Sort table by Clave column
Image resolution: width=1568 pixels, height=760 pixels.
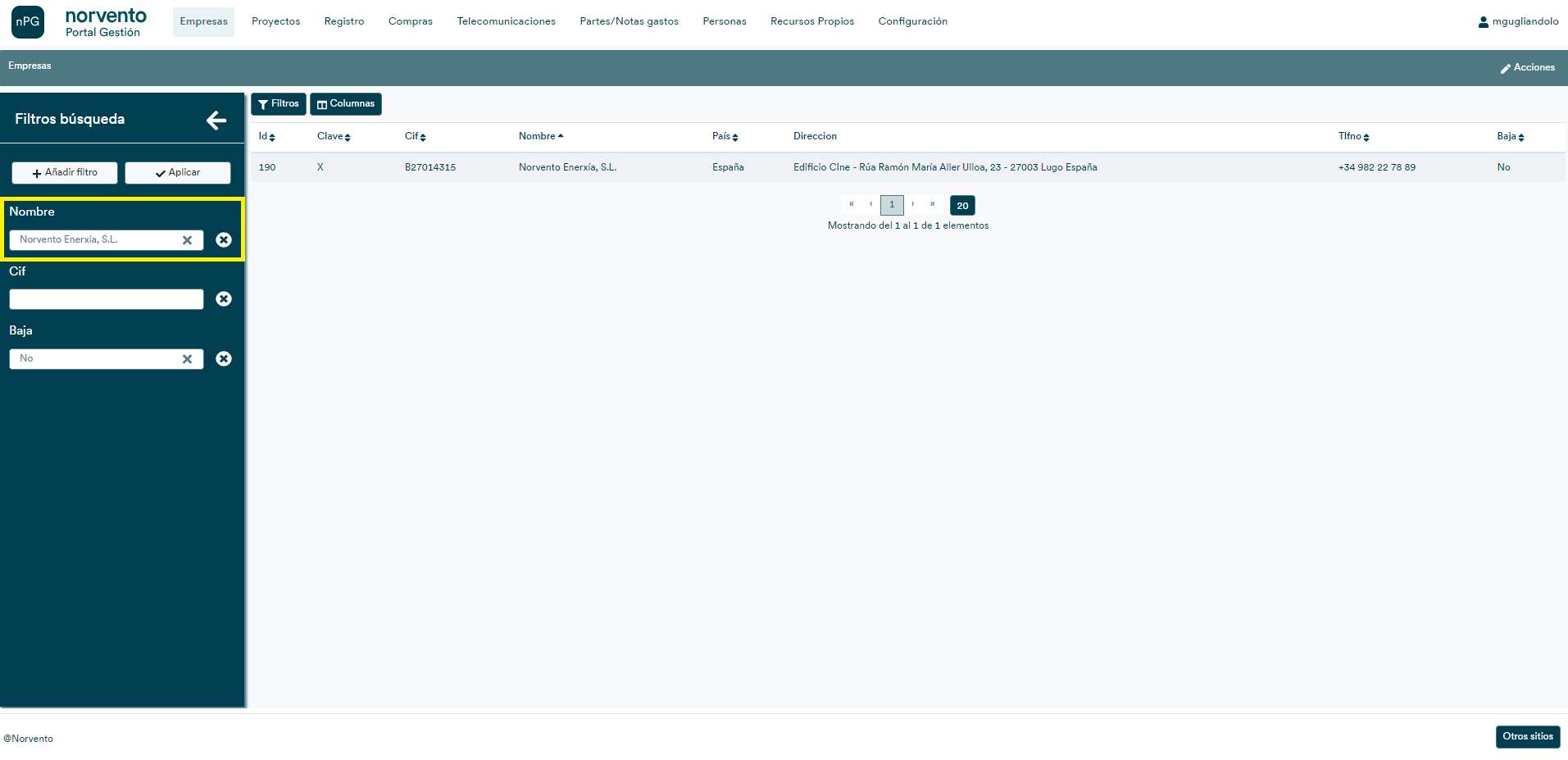coord(334,137)
